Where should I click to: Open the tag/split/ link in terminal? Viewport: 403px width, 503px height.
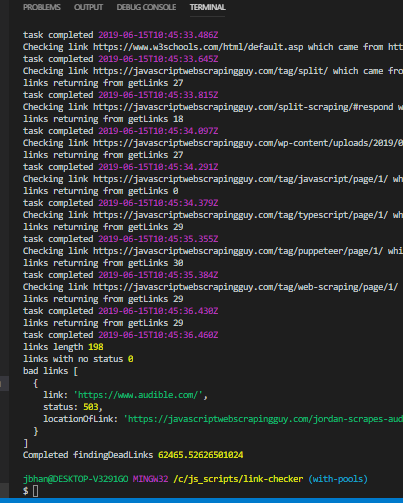210,71
